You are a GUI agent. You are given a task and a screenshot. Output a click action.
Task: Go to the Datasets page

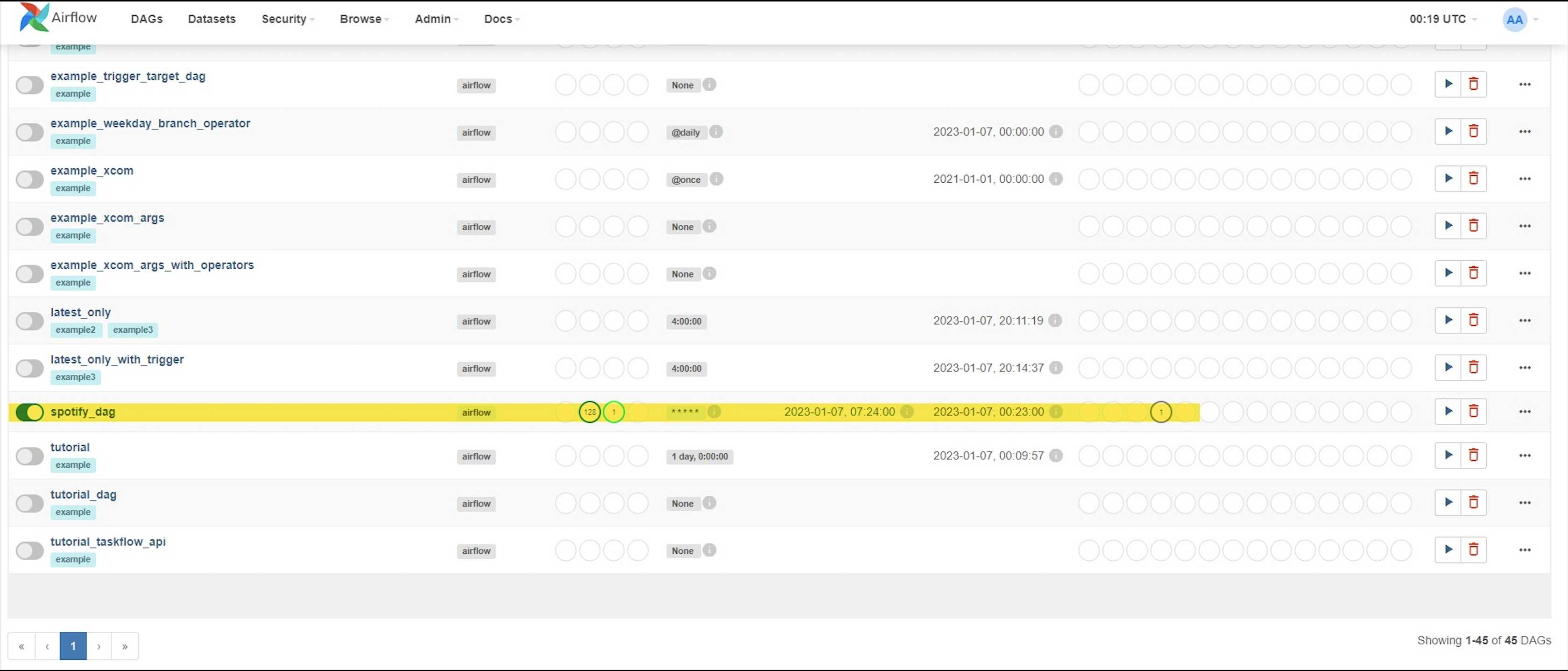tap(211, 19)
